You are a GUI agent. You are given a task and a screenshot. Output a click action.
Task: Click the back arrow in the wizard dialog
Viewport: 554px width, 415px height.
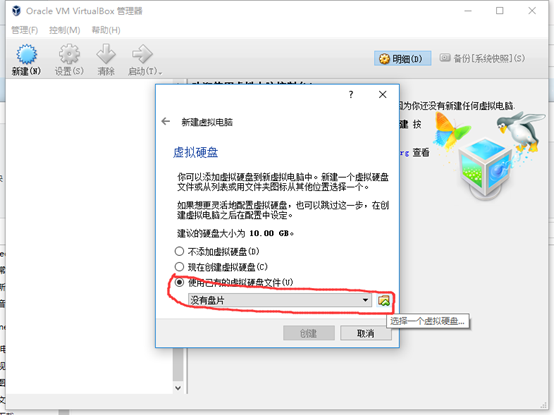pyautogui.click(x=166, y=121)
